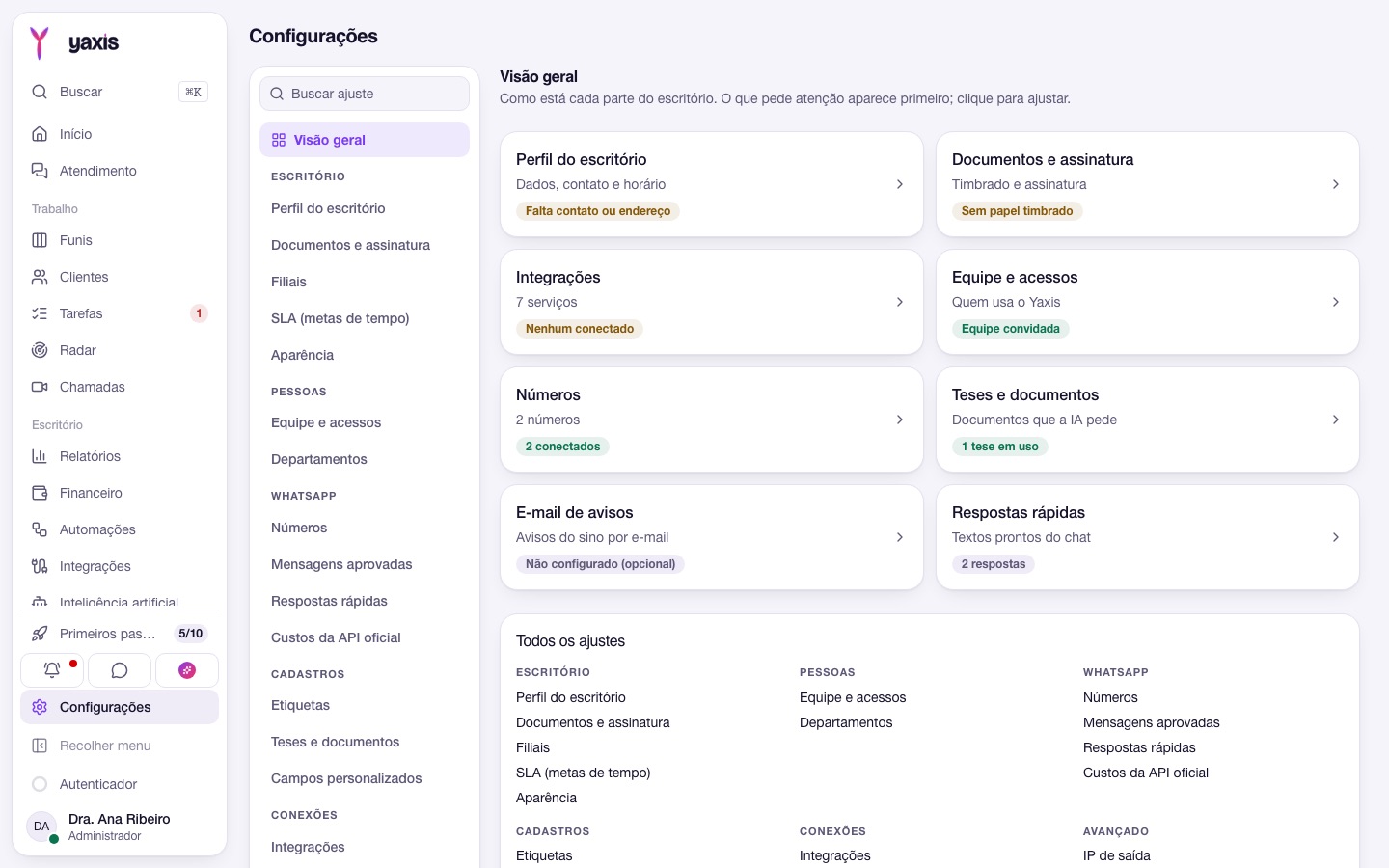Open sidebar Integrações via its plug icon
The image size is (1389, 868).
click(40, 566)
